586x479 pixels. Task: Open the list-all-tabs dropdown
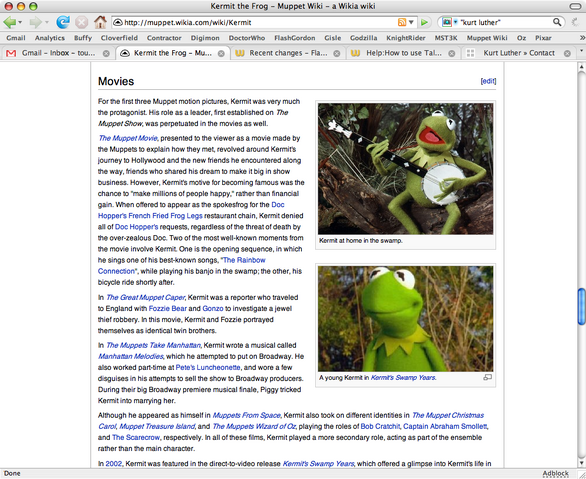click(581, 50)
